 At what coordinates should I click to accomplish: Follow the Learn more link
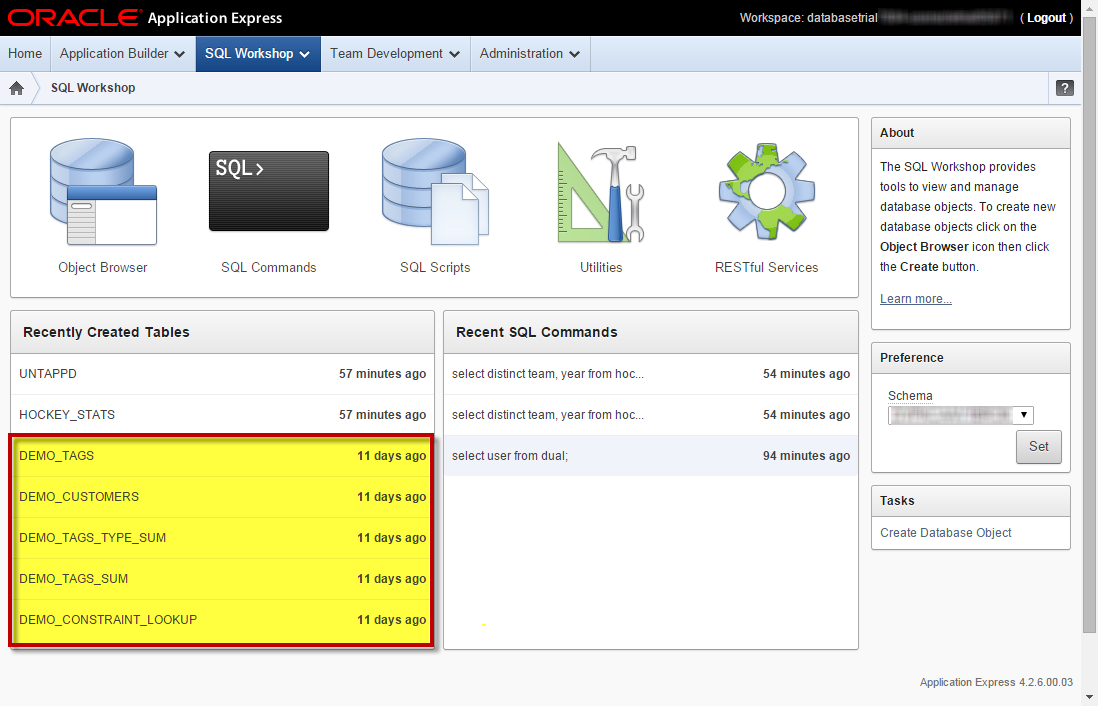pyautogui.click(x=916, y=299)
